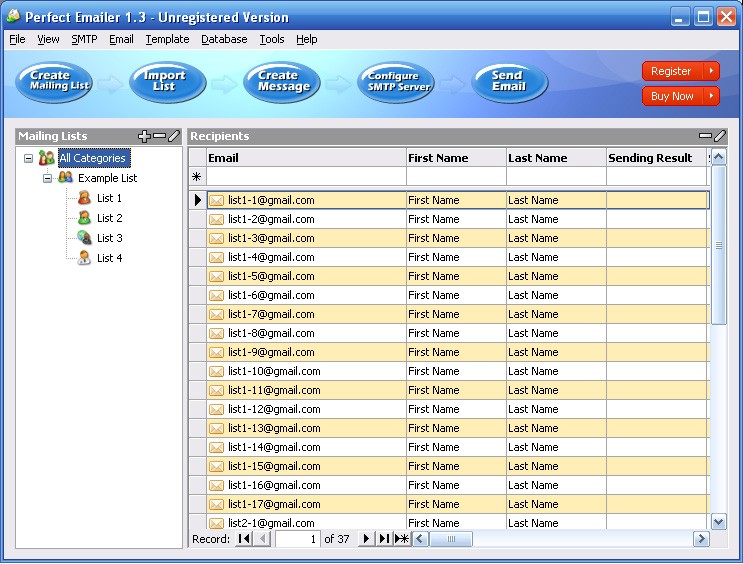Screen dimensions: 743x564
Task: Click the record number input field
Action: pos(297,539)
